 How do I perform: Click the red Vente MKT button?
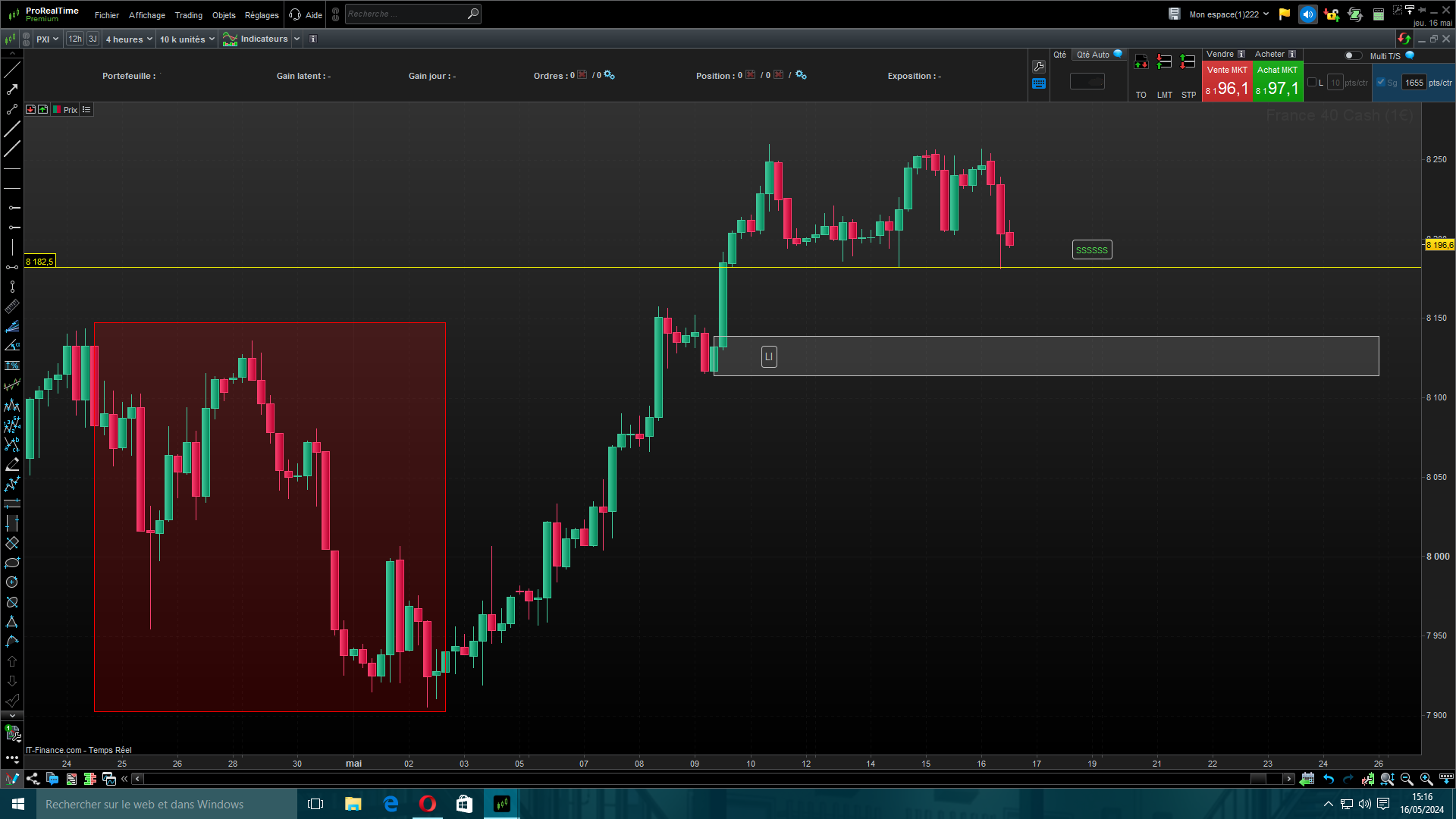click(1227, 82)
